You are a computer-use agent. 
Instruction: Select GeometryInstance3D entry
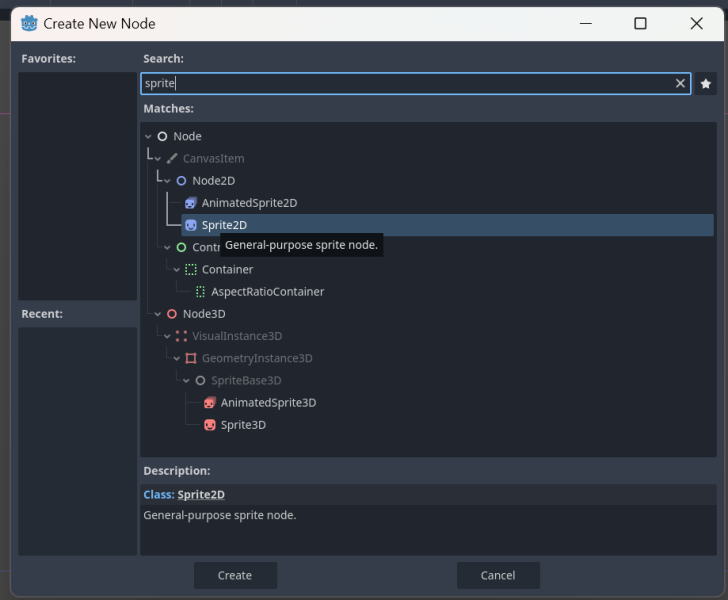[257, 359]
